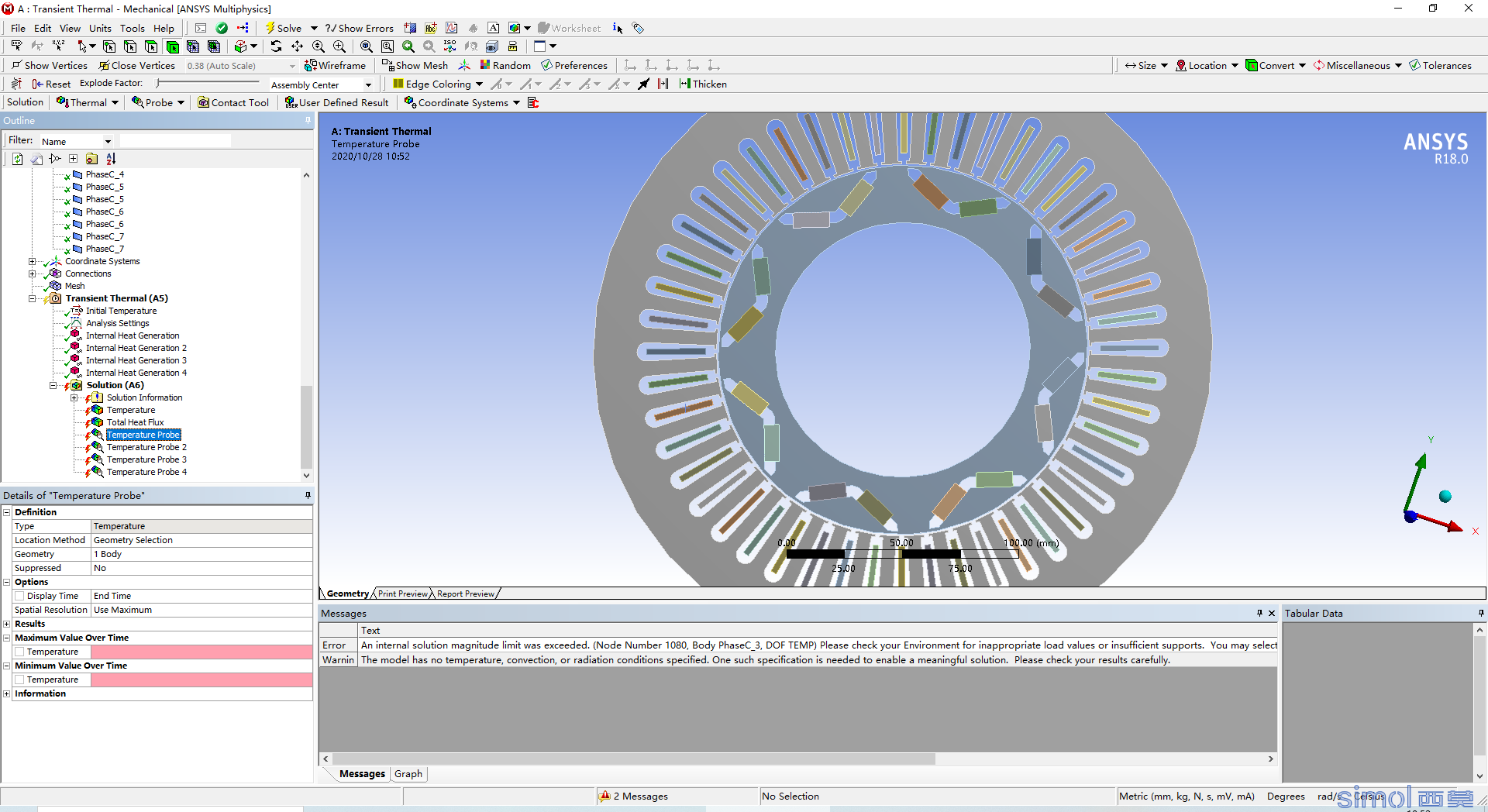This screenshot has width=1488, height=812.
Task: Click the Reset explode button
Action: (x=51, y=84)
